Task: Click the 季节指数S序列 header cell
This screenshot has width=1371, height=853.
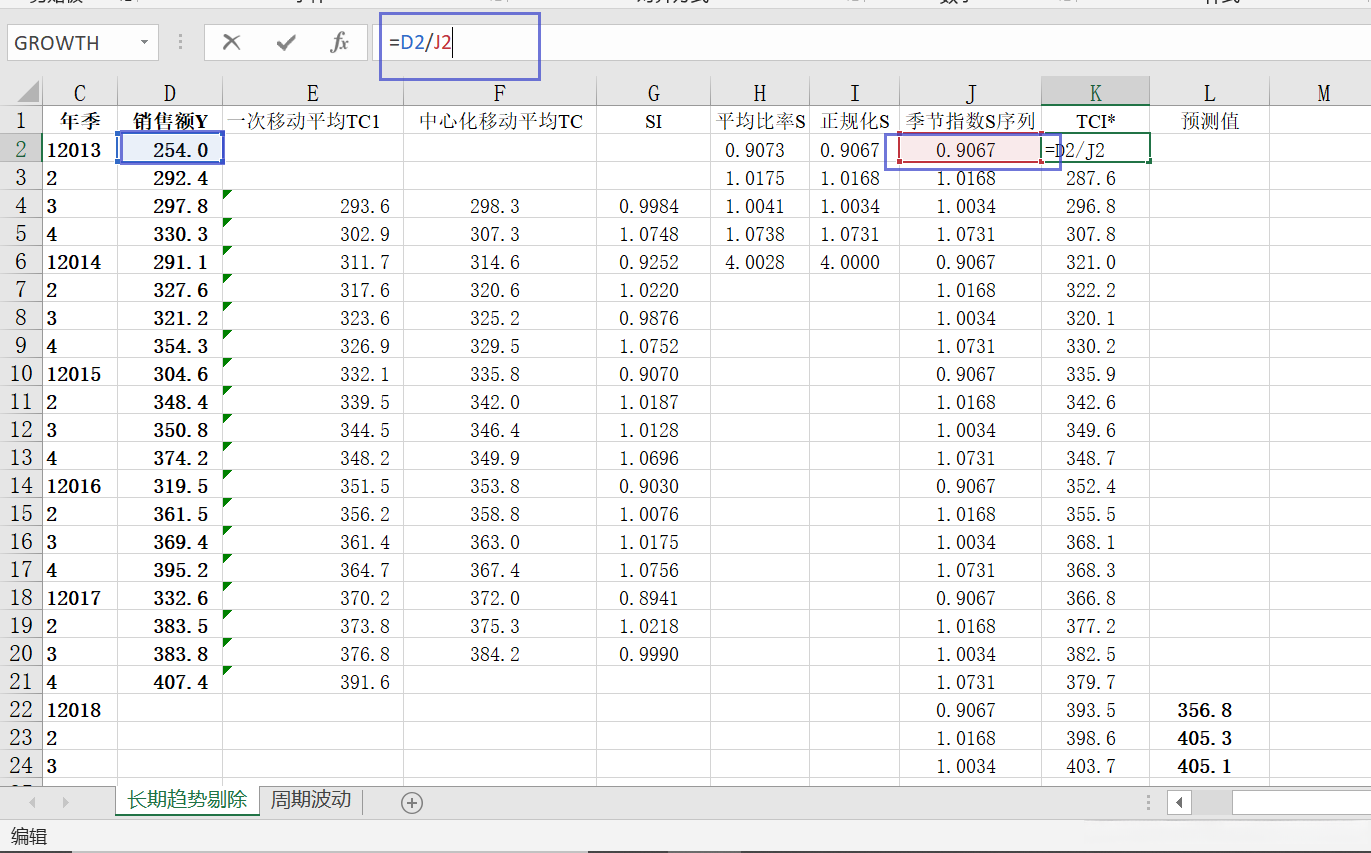Action: point(971,121)
